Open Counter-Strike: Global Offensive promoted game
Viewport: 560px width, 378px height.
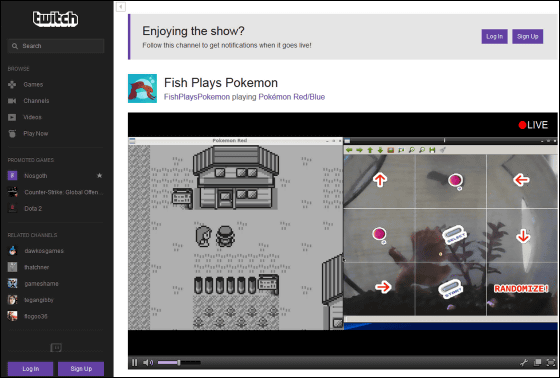coord(56,192)
